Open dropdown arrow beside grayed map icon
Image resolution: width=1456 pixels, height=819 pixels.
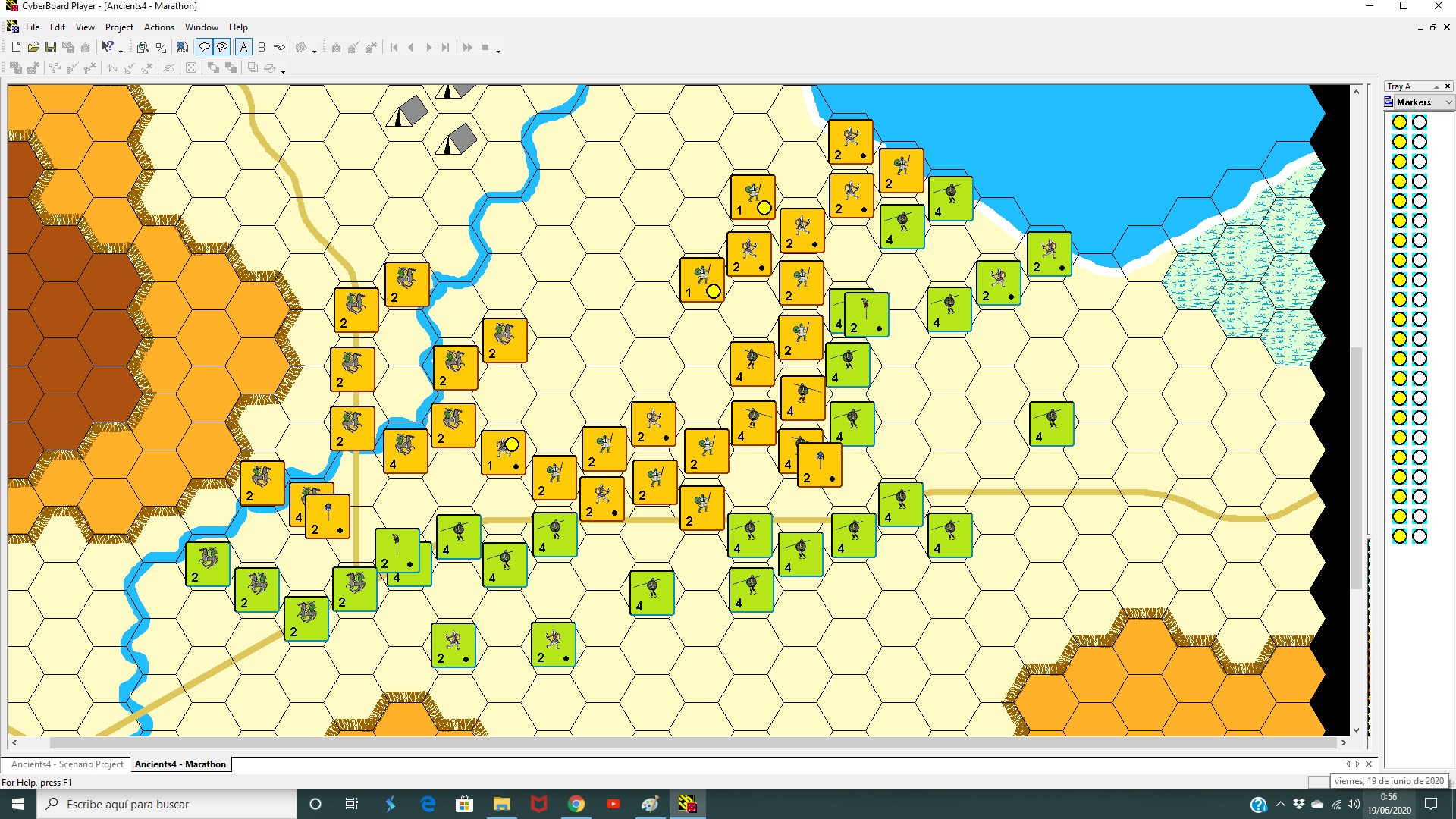tap(314, 50)
